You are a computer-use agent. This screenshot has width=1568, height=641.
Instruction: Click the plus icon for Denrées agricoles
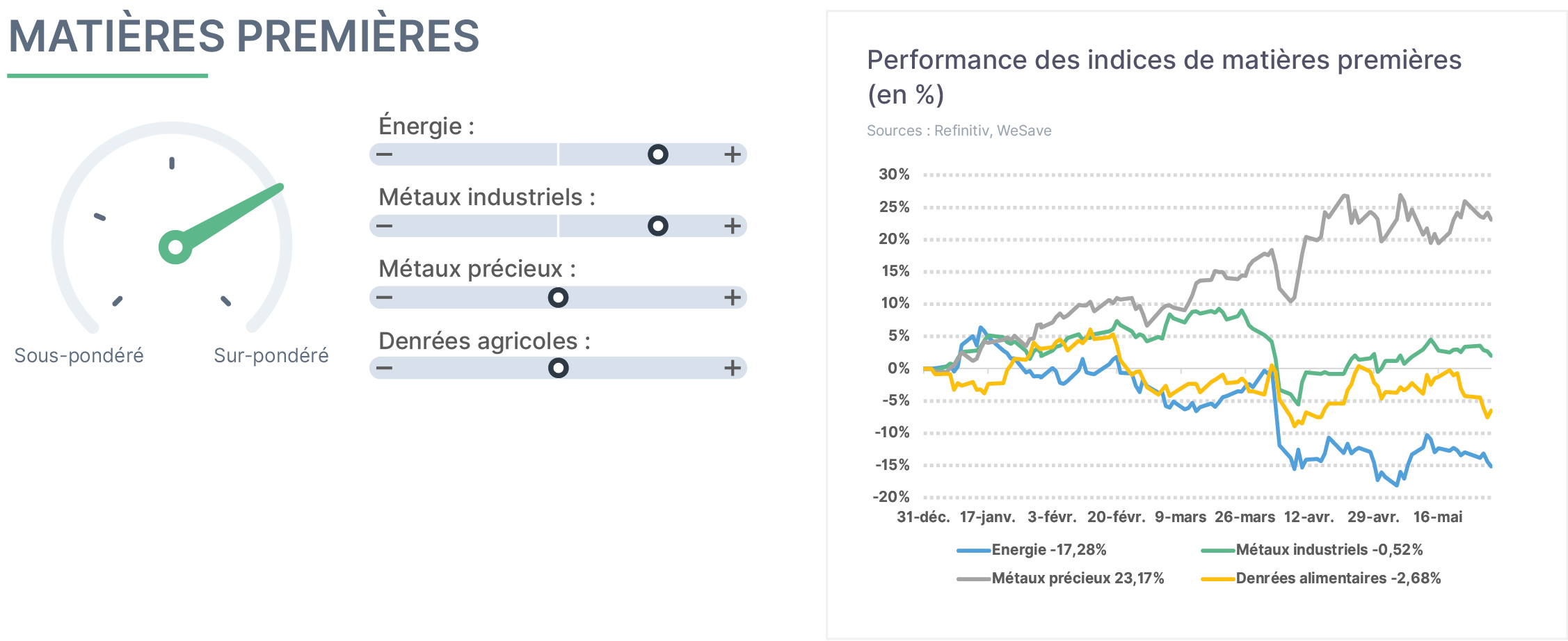point(732,368)
